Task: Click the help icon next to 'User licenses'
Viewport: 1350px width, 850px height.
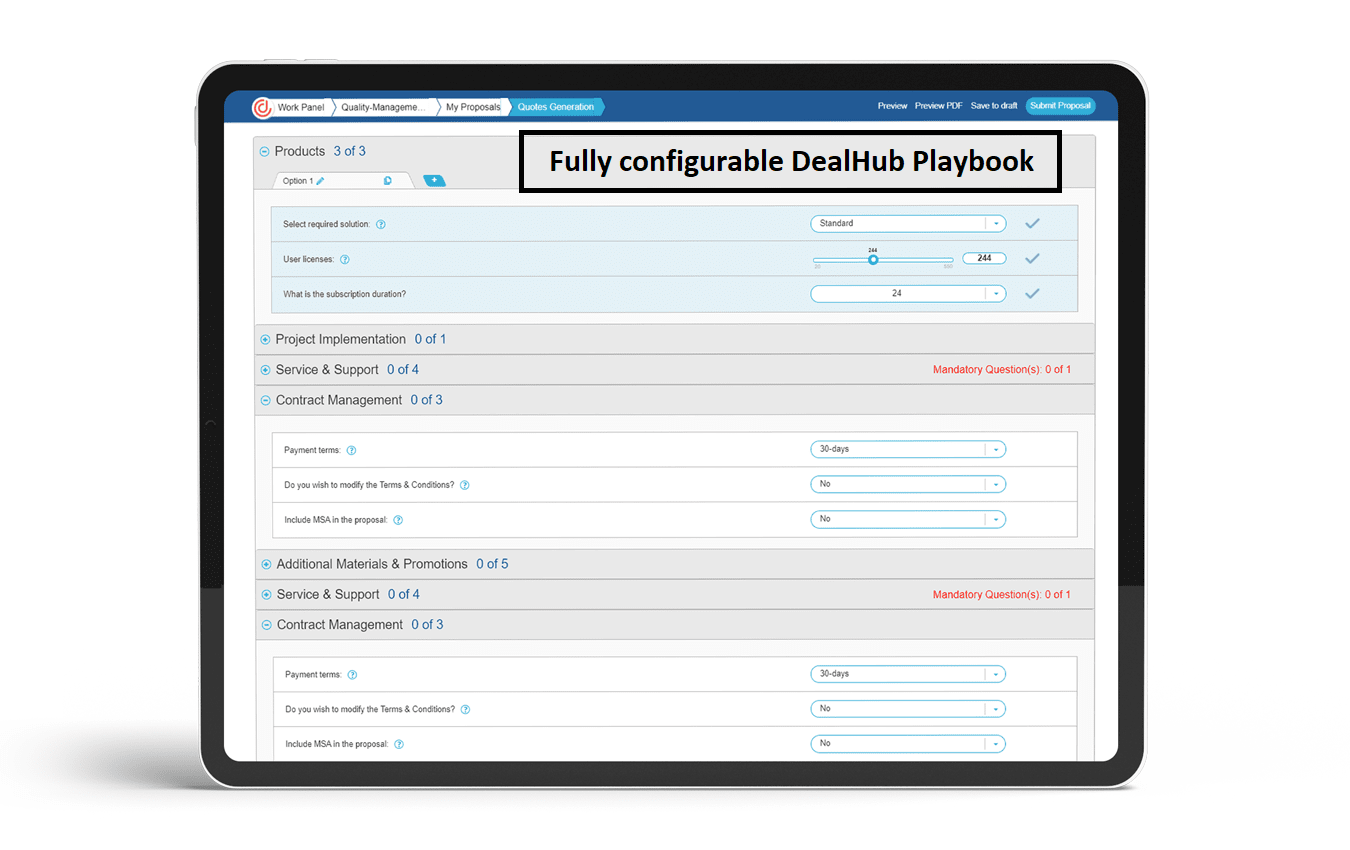Action: [x=344, y=258]
